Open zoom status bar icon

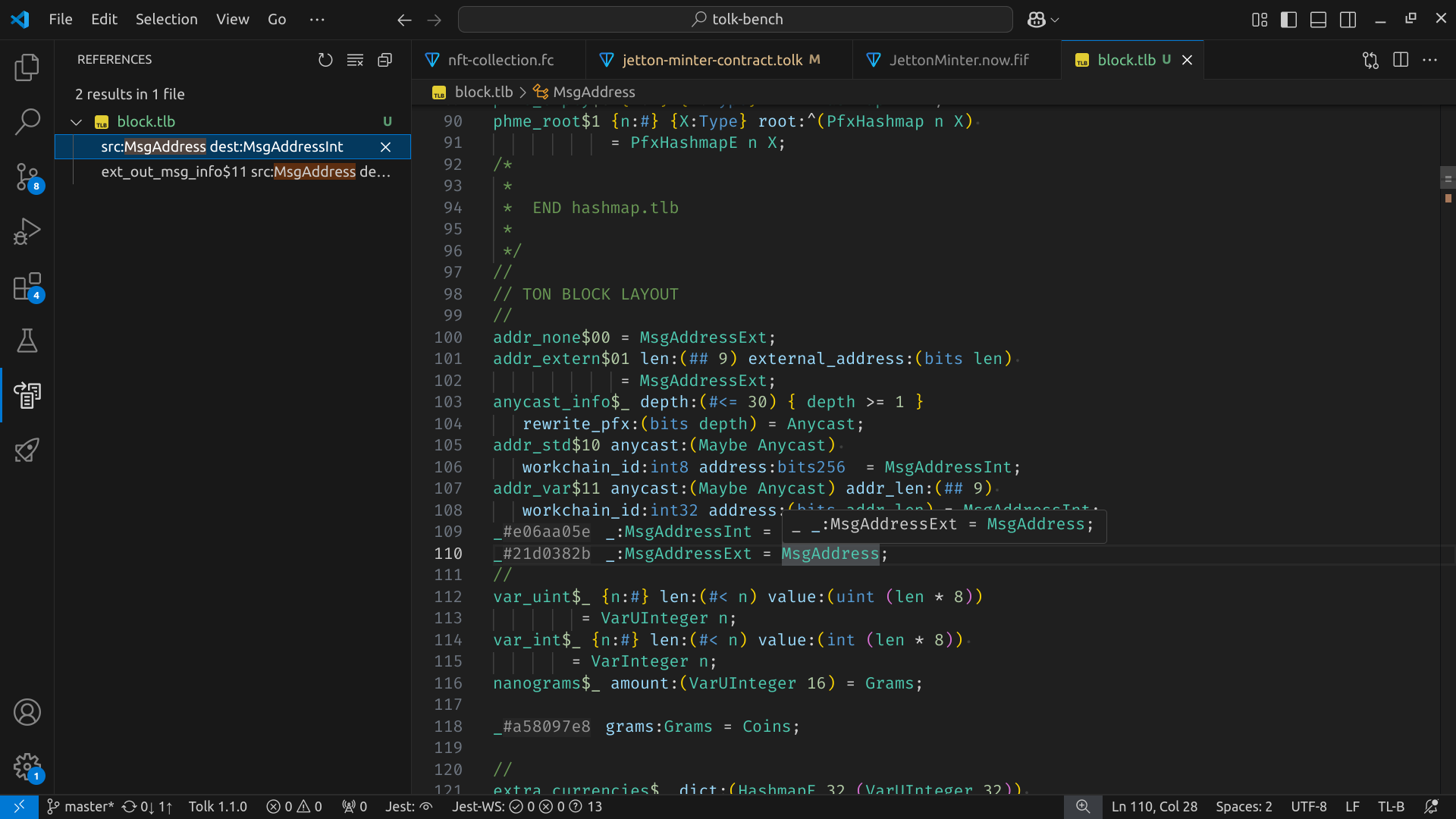click(1083, 807)
